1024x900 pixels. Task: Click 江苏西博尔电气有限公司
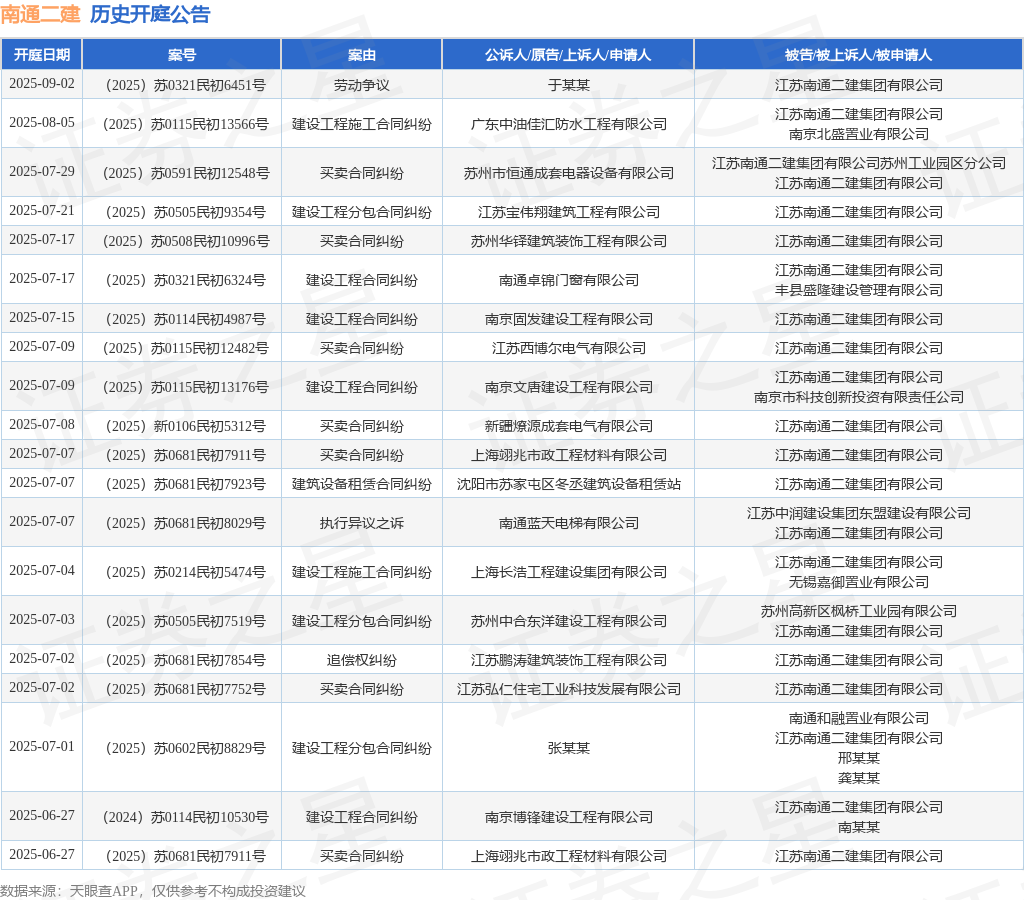click(568, 348)
